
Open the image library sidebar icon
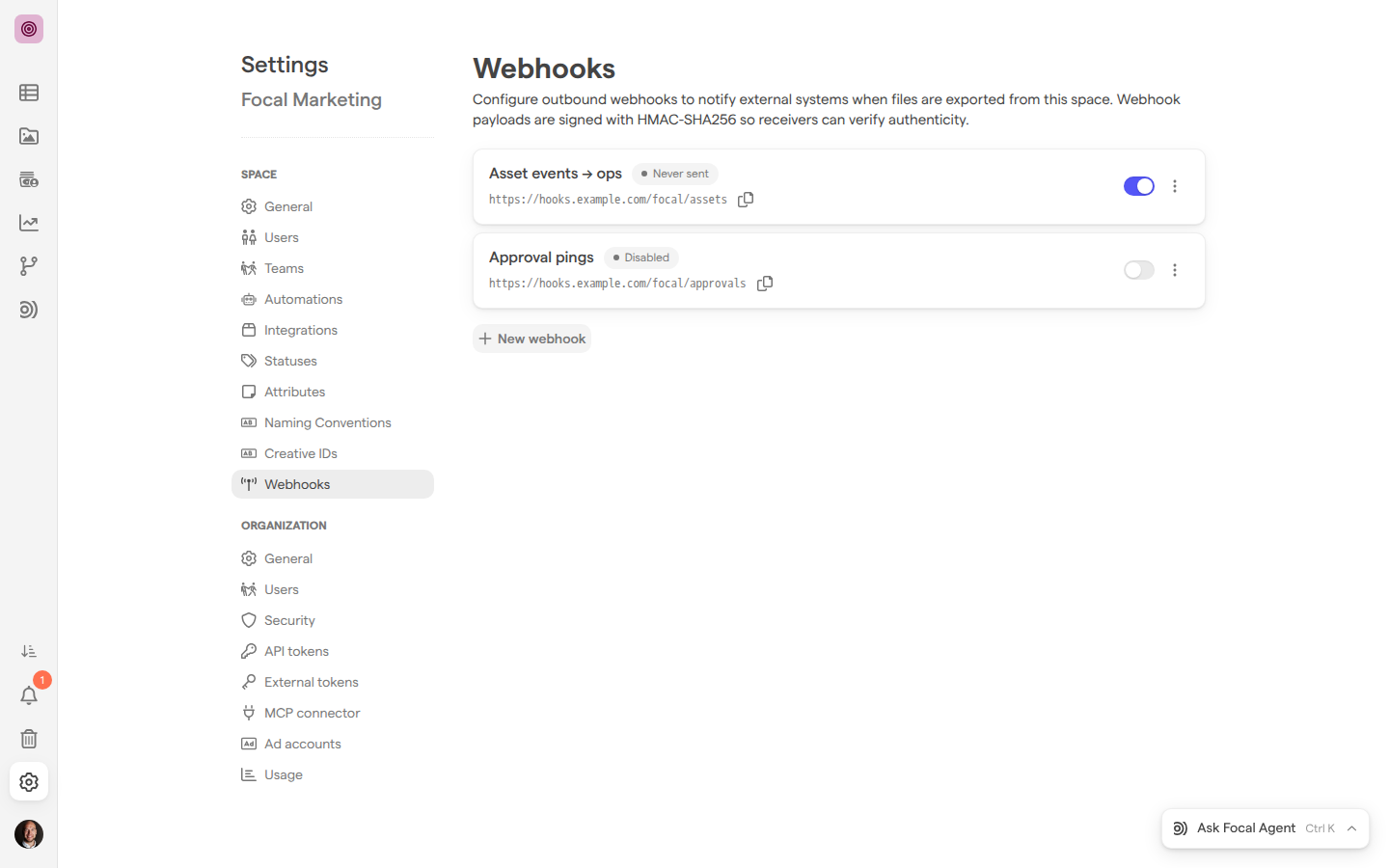(29, 136)
